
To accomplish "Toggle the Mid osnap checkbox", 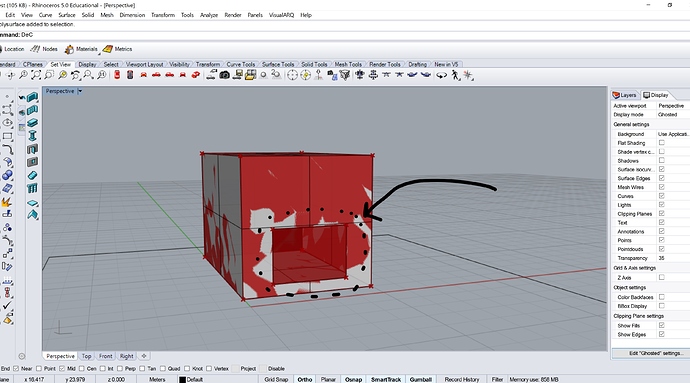I will [62, 368].
